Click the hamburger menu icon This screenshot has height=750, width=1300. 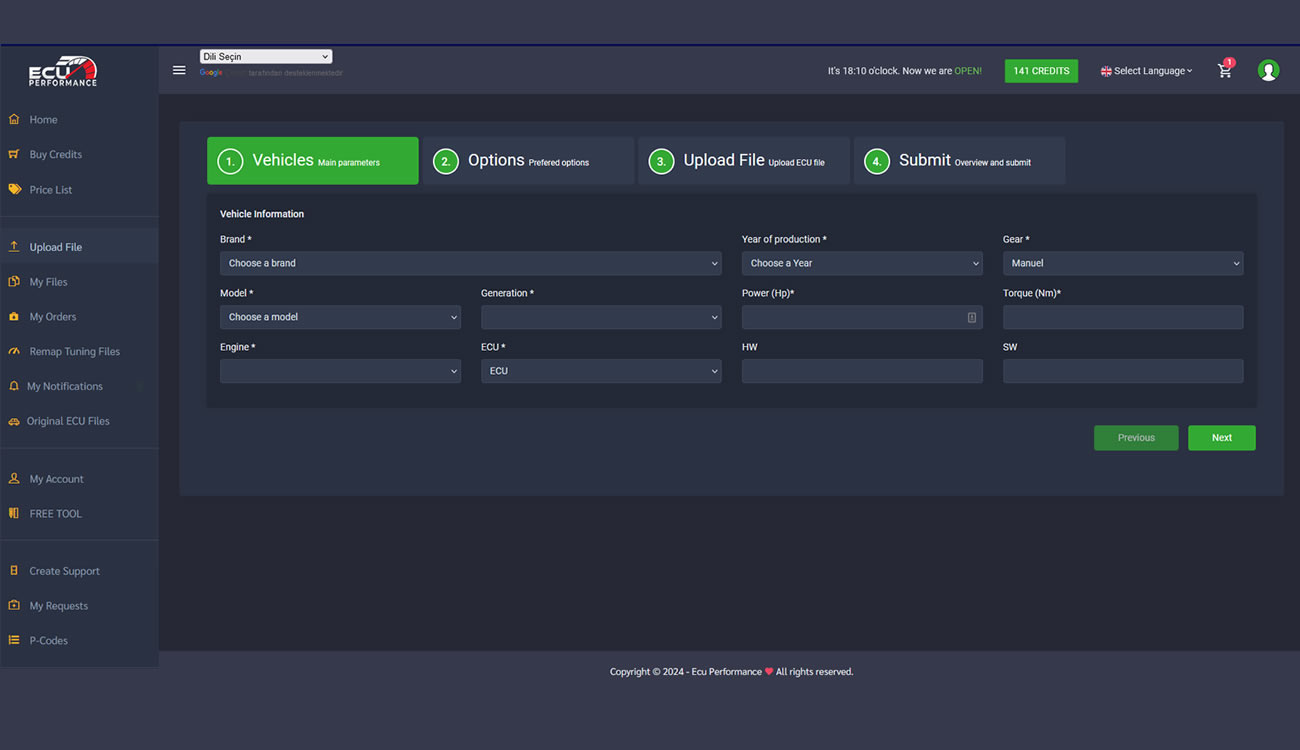coord(179,70)
